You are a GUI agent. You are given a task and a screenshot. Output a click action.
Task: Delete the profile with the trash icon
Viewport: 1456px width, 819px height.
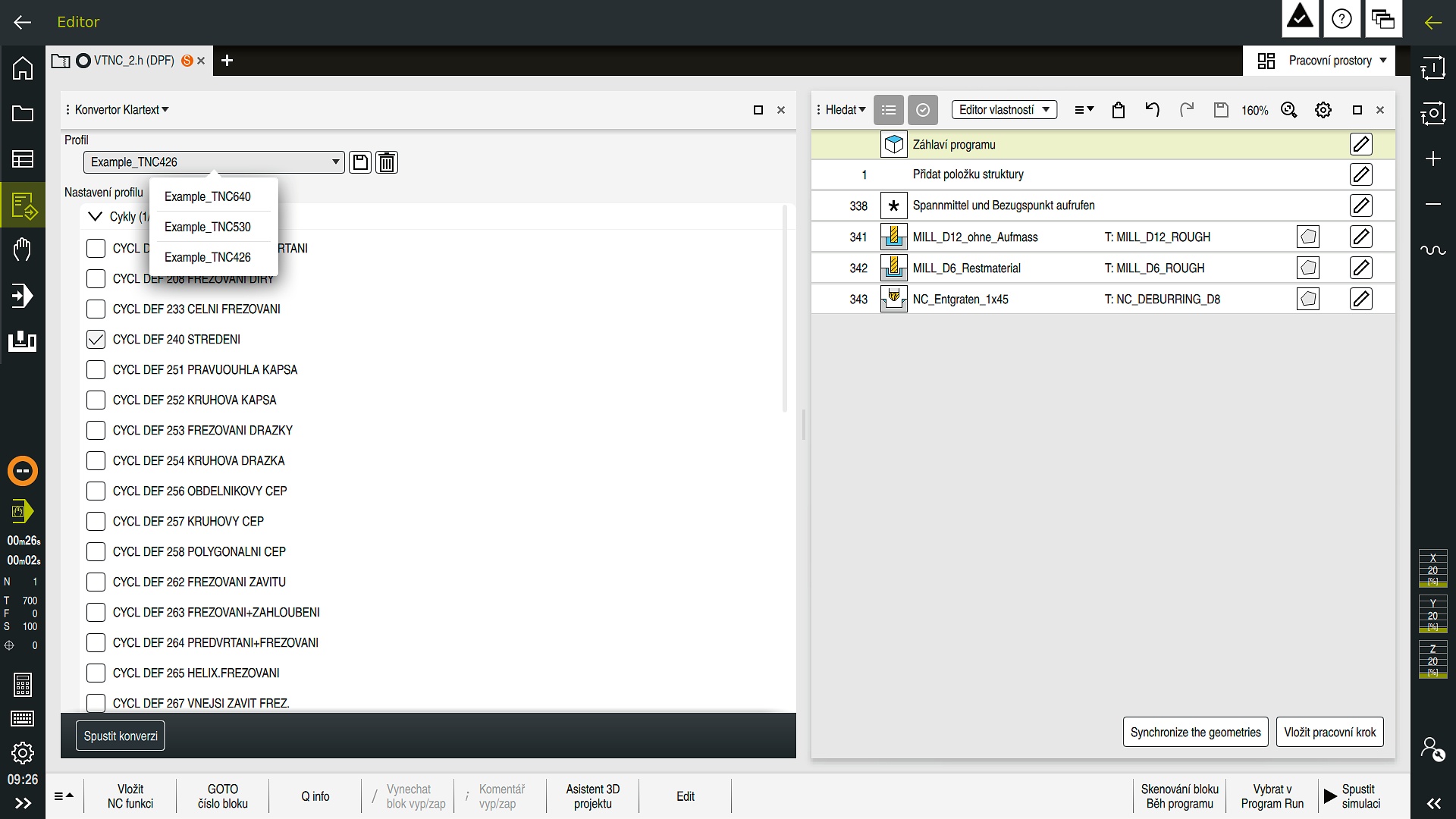(x=387, y=162)
